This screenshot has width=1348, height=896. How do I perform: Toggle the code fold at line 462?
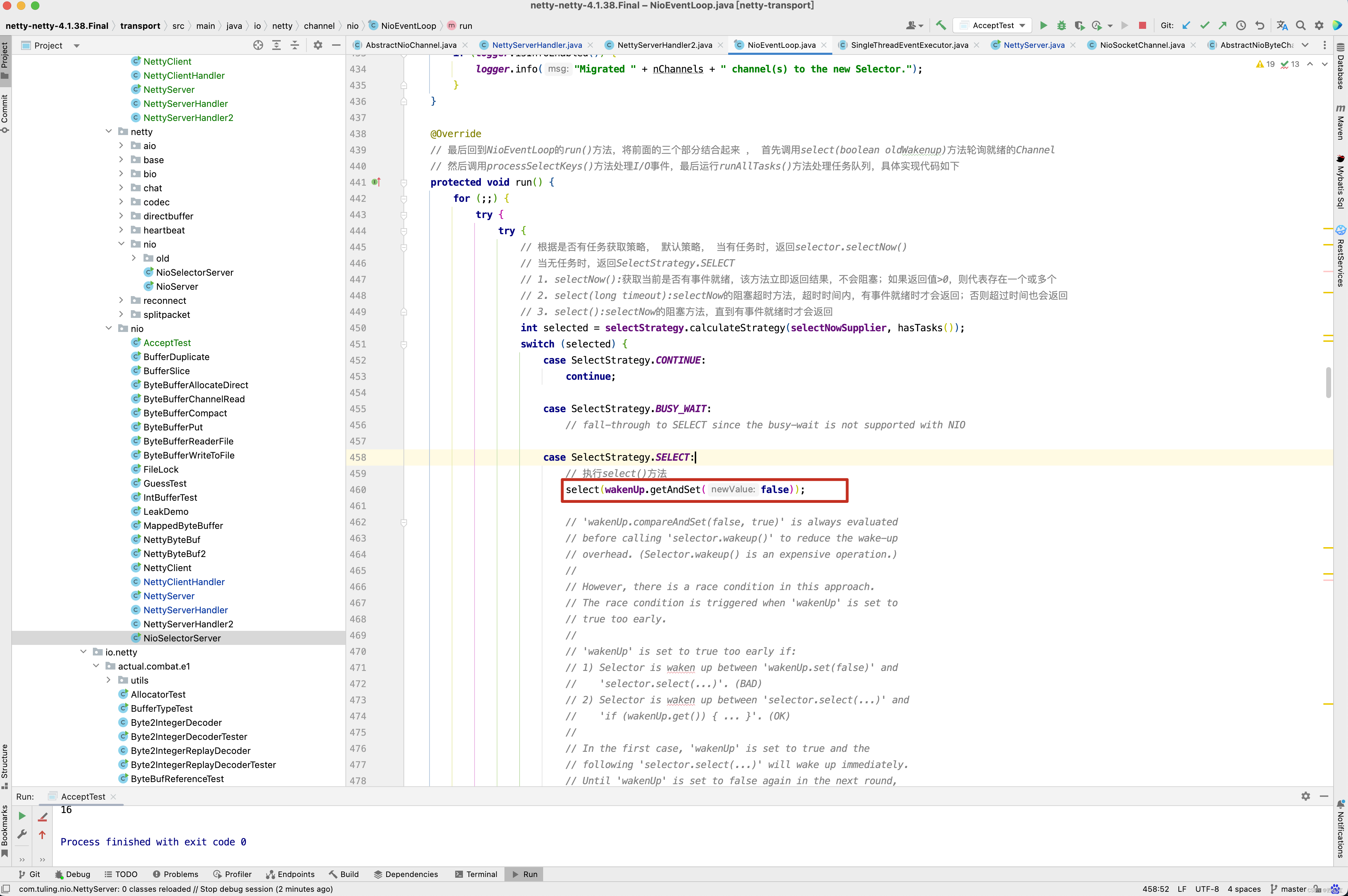pyautogui.click(x=403, y=522)
